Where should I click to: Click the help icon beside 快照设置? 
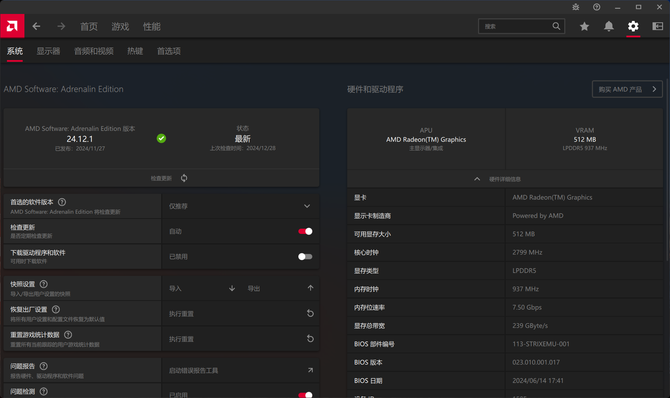[44, 284]
